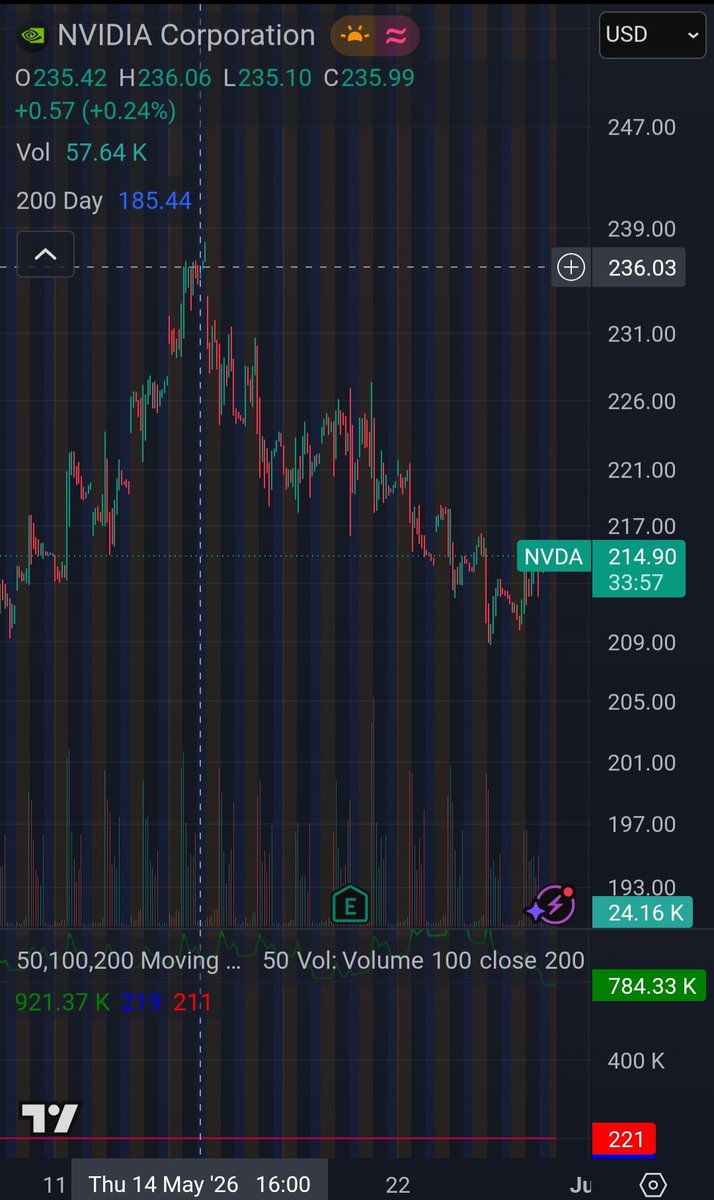Click the 11 date label on time axis
This screenshot has width=714, height=1200.
pyautogui.click(x=55, y=1185)
